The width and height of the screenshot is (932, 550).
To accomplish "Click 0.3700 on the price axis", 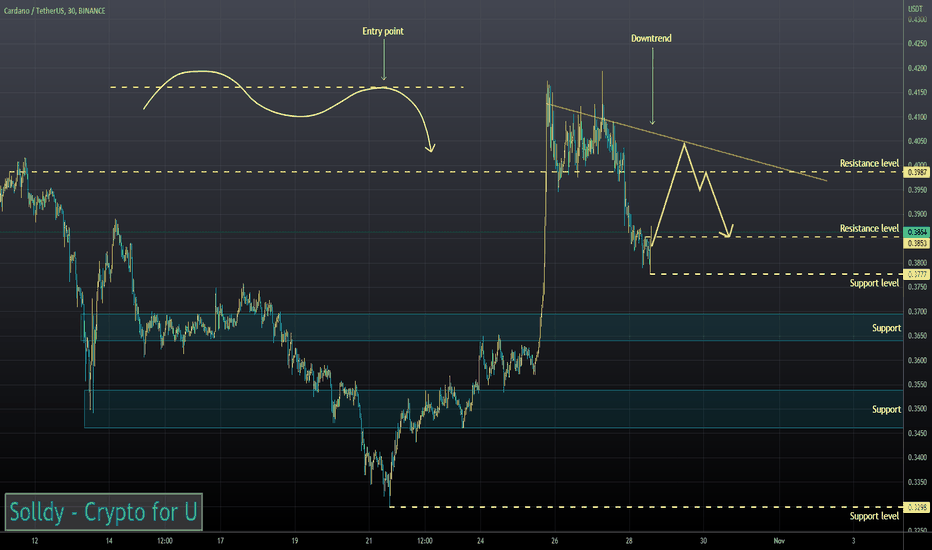I will coord(917,312).
